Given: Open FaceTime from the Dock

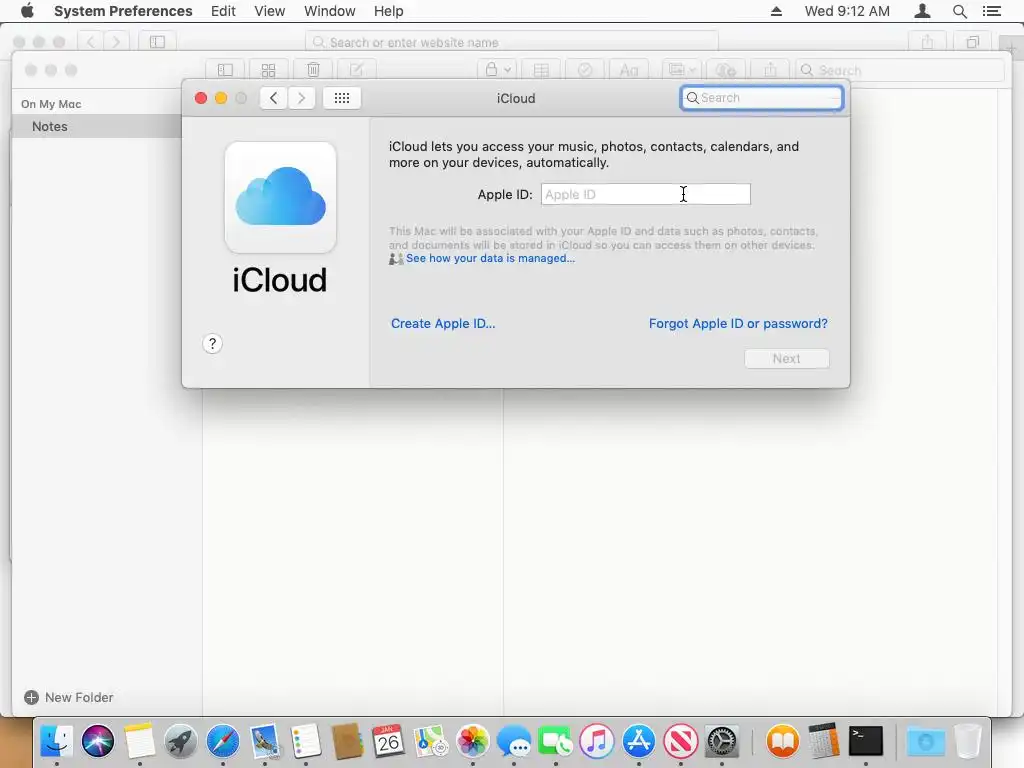Looking at the screenshot, I should tap(555, 741).
